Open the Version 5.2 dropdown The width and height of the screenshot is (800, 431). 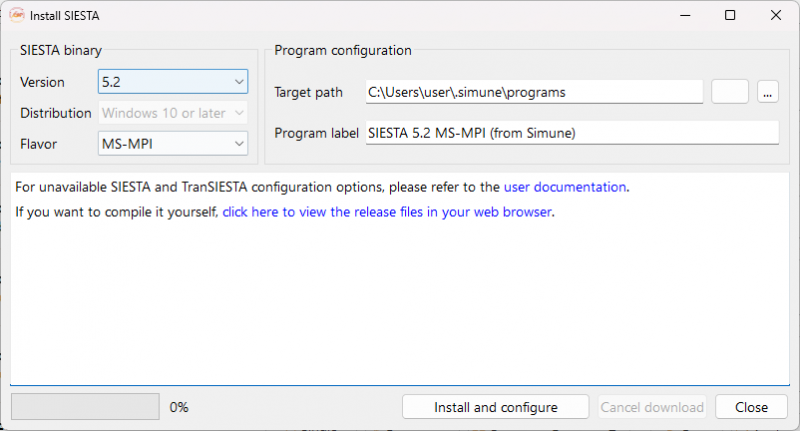[172, 82]
